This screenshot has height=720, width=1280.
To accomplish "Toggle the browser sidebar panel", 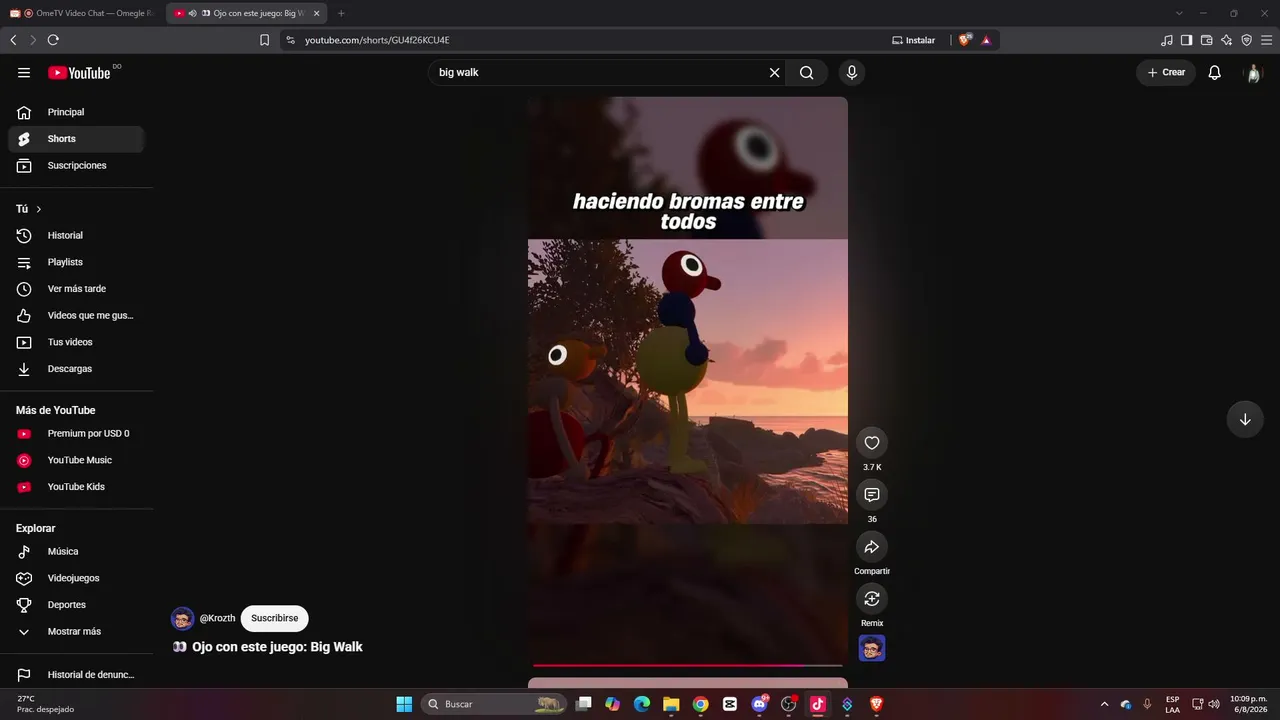I will pos(1187,40).
